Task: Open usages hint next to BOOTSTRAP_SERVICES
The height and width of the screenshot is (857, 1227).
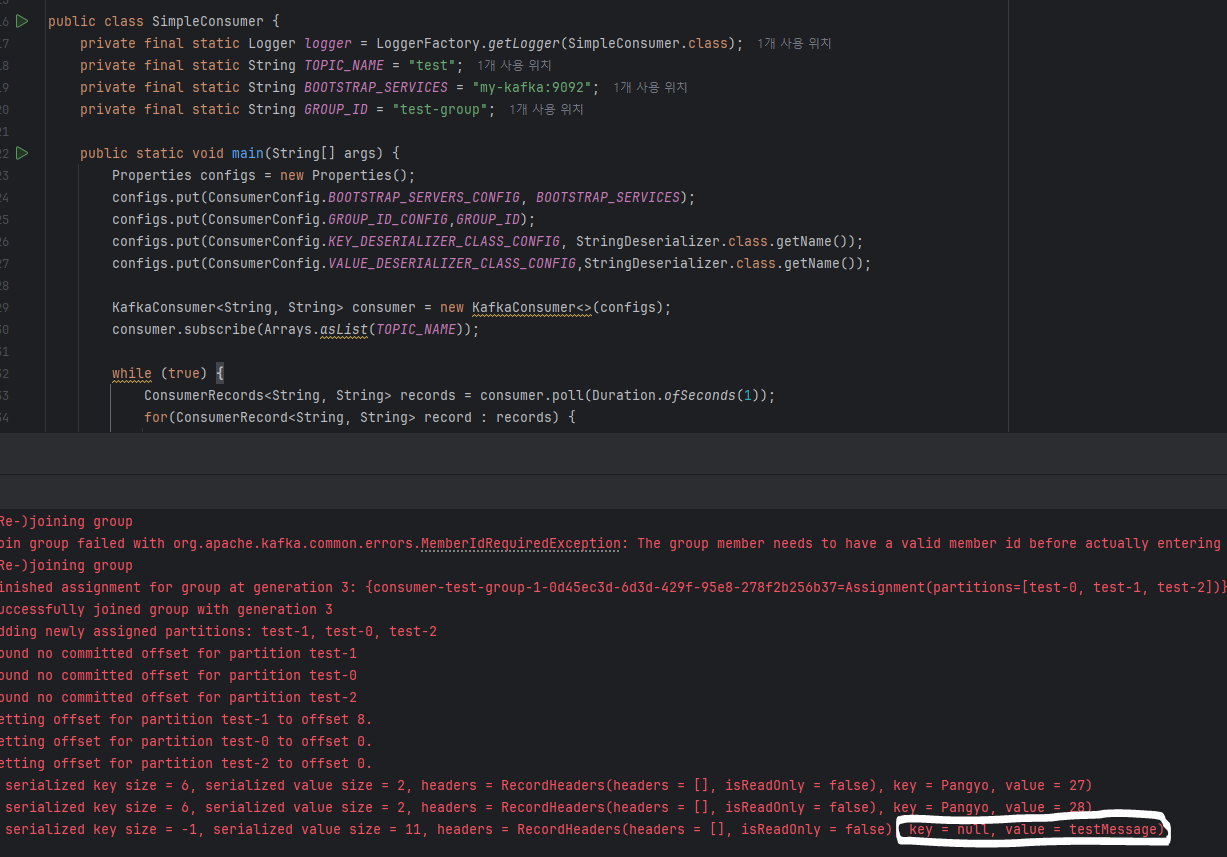Action: click(650, 88)
